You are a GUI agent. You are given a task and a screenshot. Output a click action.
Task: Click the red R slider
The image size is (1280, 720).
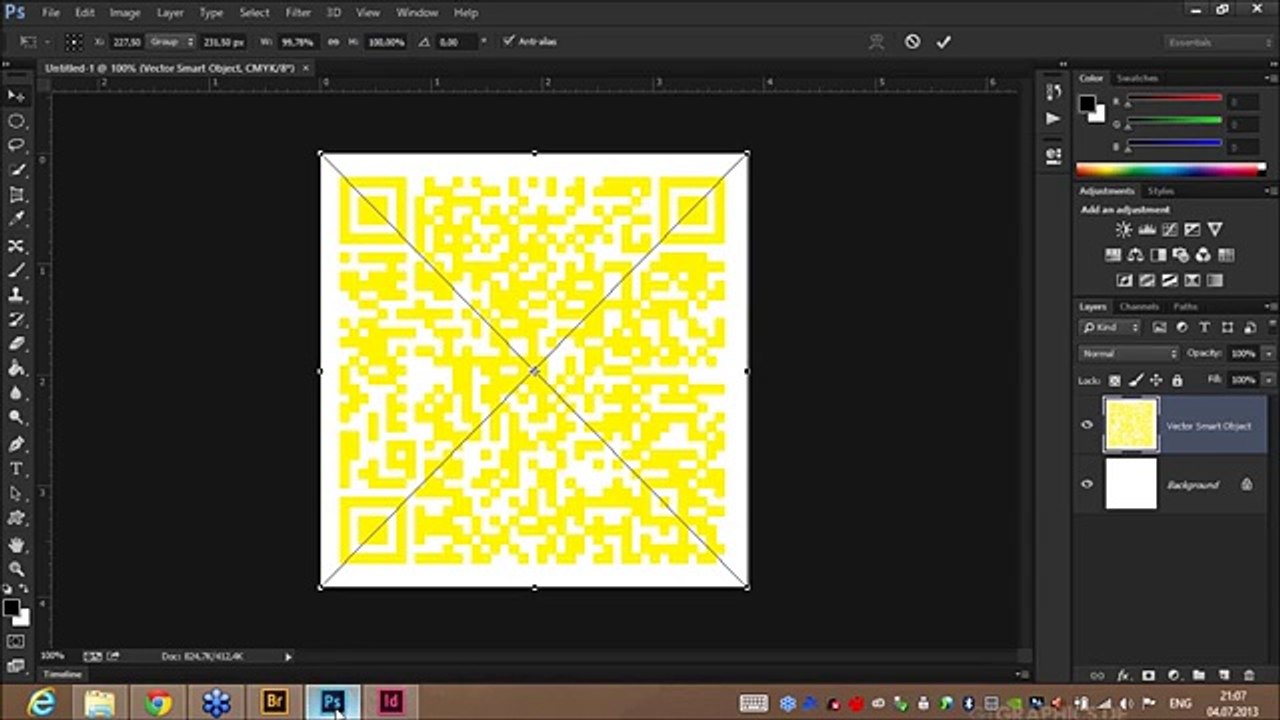[x=1174, y=99]
